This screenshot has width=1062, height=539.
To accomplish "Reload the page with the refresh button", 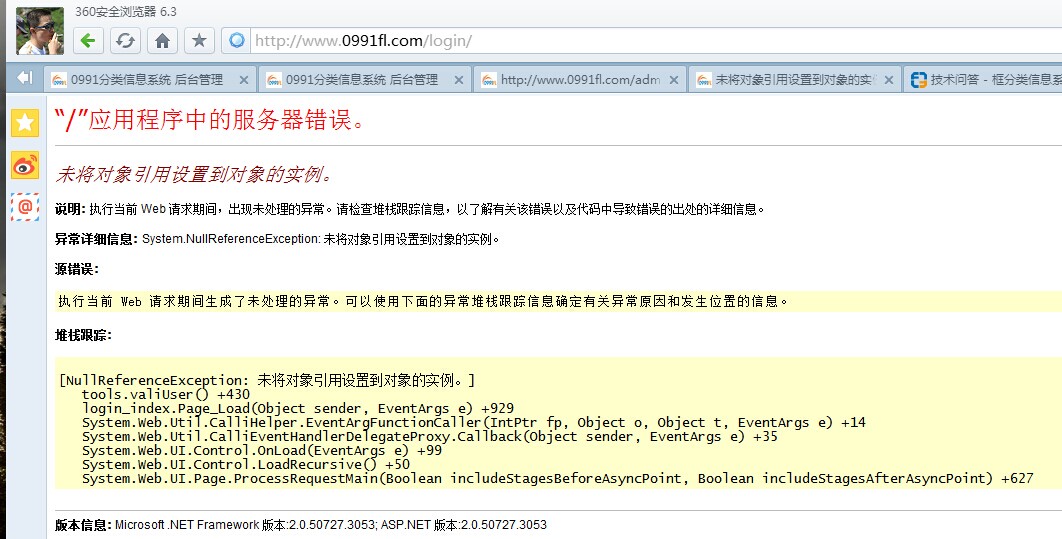I will point(125,41).
